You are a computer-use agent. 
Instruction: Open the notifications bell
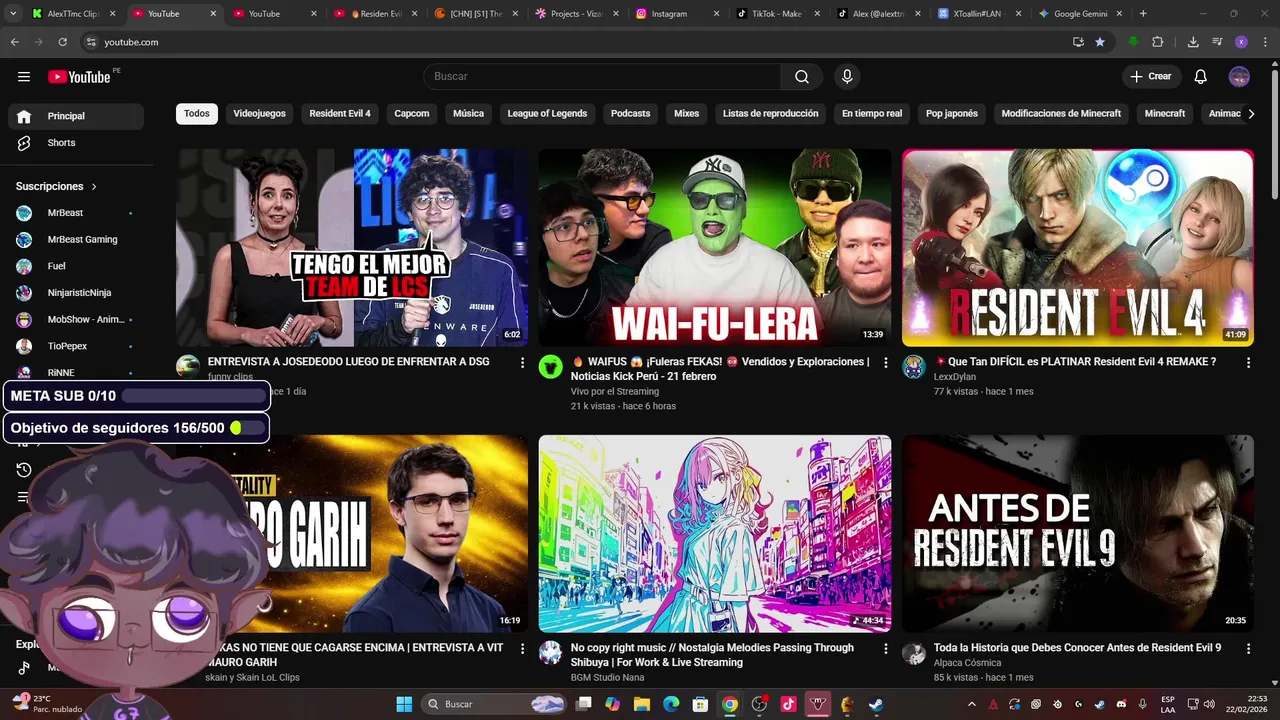click(1201, 77)
